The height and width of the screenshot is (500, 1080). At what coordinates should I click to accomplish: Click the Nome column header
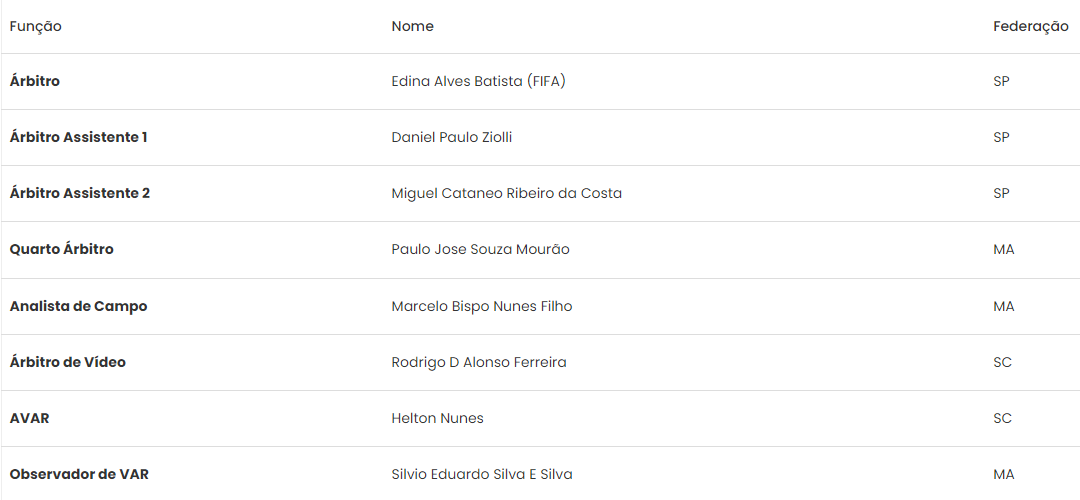point(412,26)
